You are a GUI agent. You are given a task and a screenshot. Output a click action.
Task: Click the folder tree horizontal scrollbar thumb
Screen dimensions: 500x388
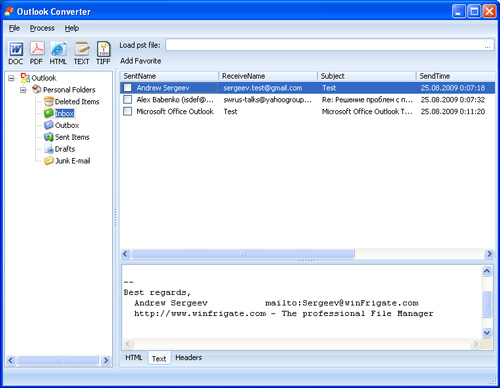(58, 360)
